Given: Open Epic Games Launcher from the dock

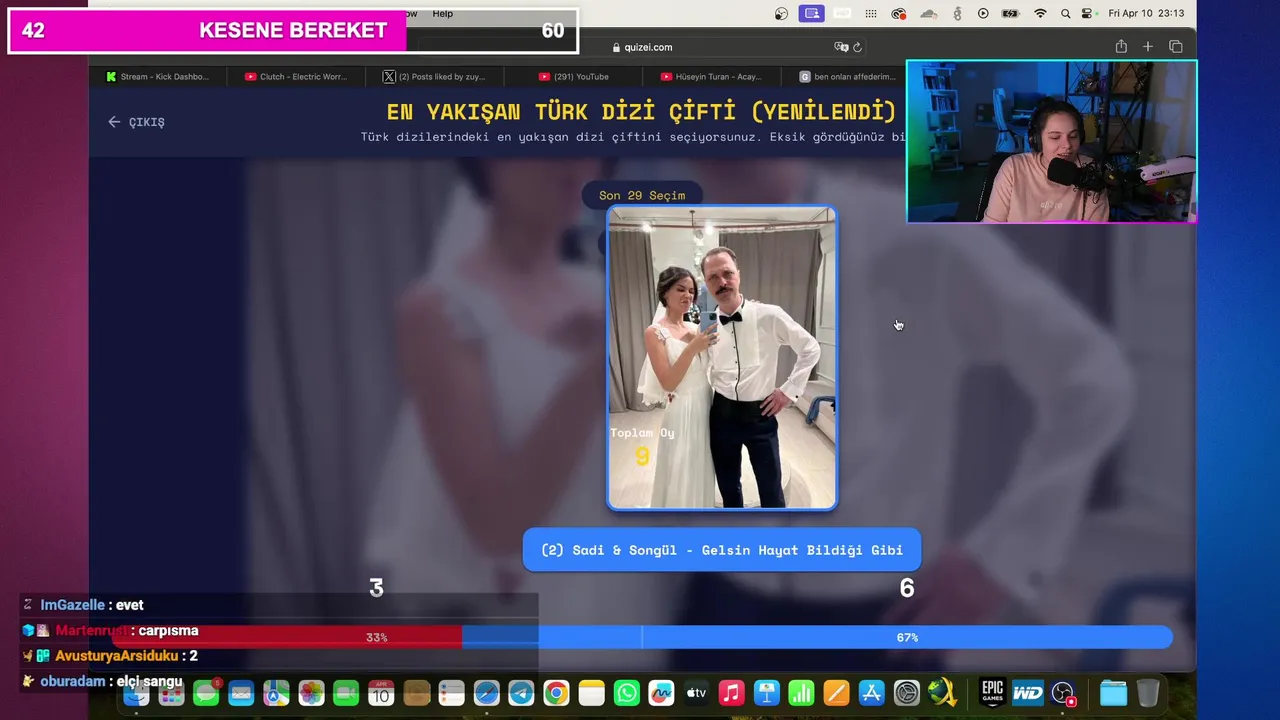Looking at the screenshot, I should point(992,692).
